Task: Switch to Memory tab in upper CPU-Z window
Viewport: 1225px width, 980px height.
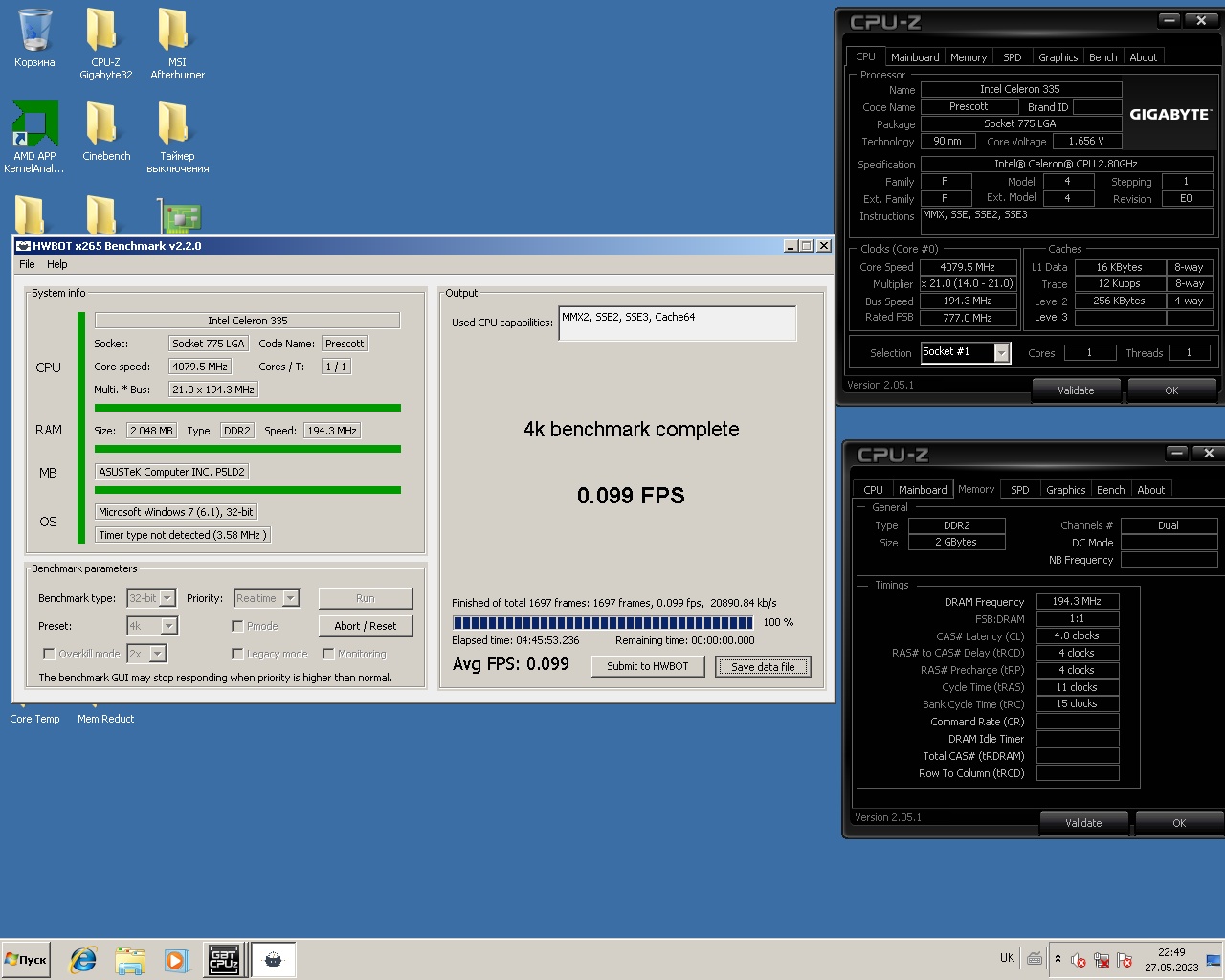Action: click(x=969, y=57)
